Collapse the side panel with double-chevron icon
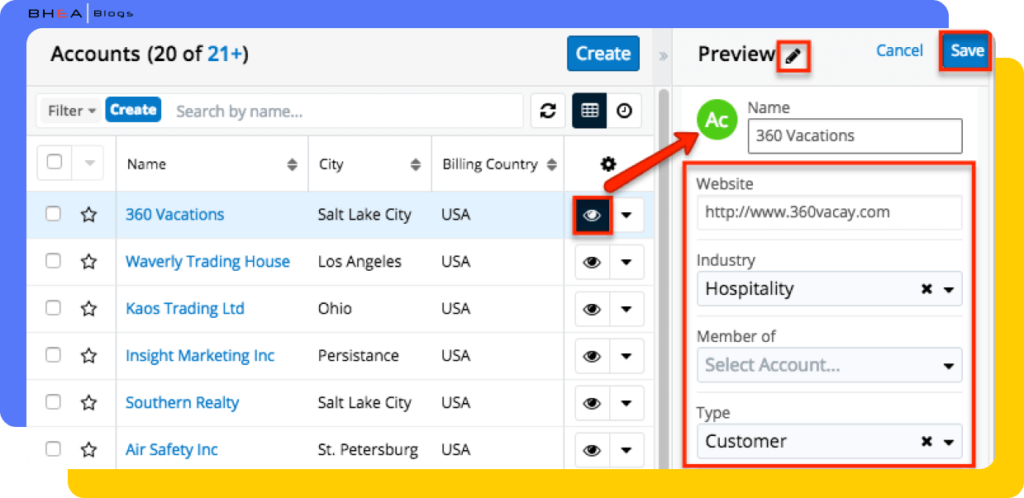The image size is (1024, 498). click(664, 55)
